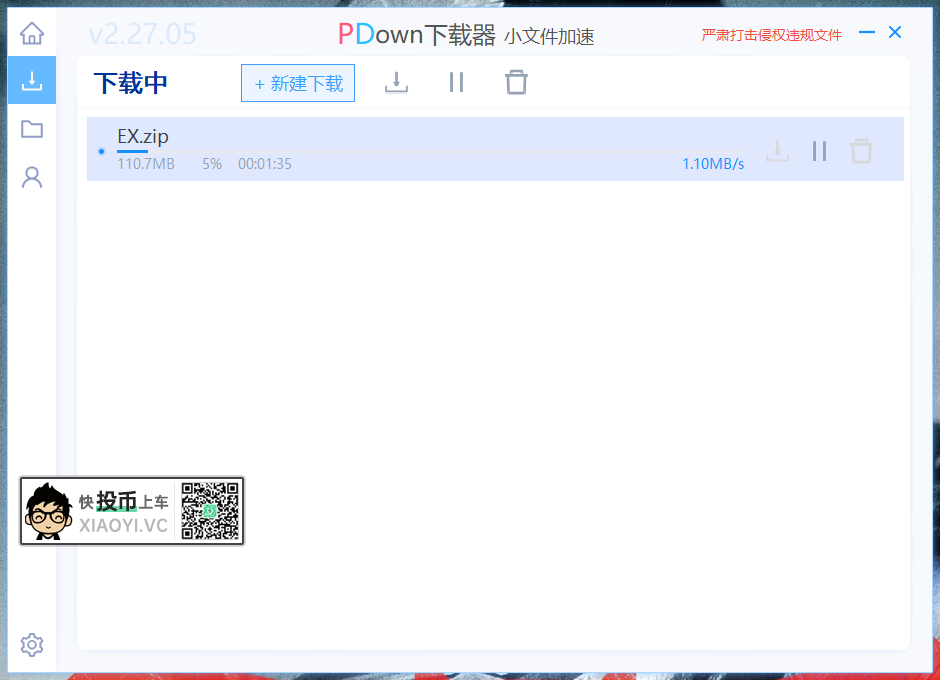Click the v2.27.05 version label

click(143, 35)
